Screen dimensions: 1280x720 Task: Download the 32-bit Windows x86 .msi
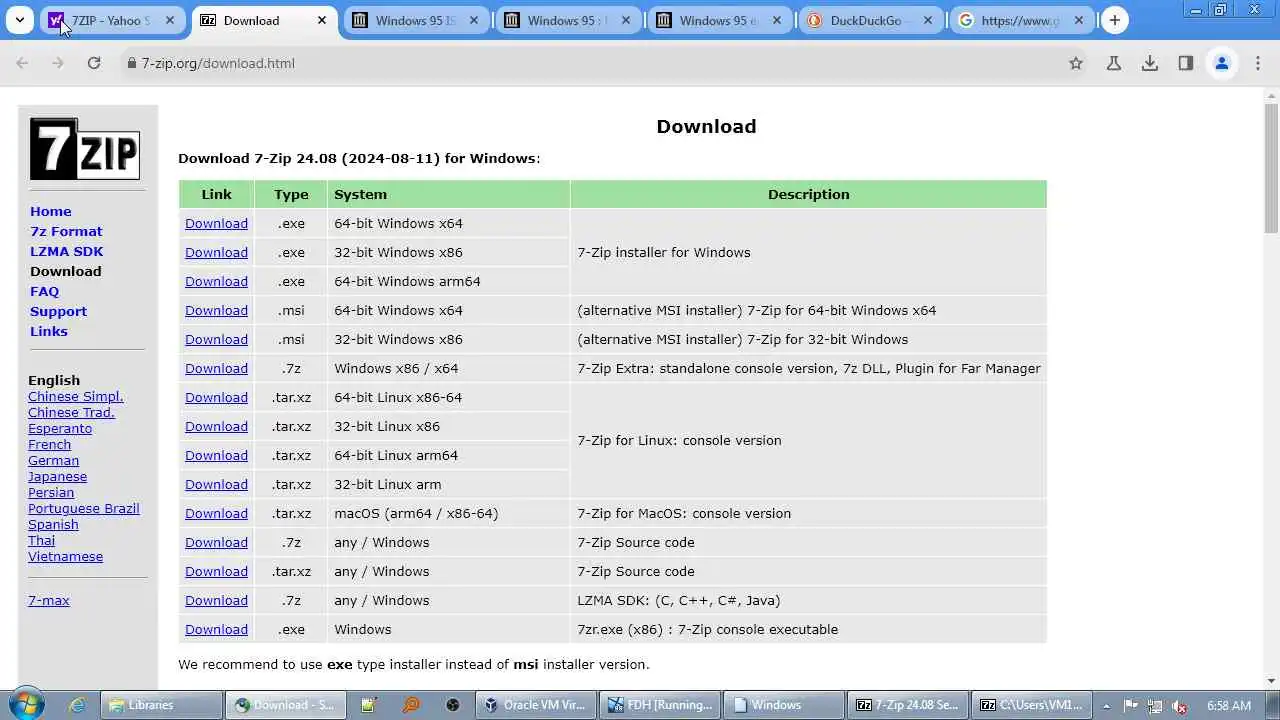tap(216, 339)
